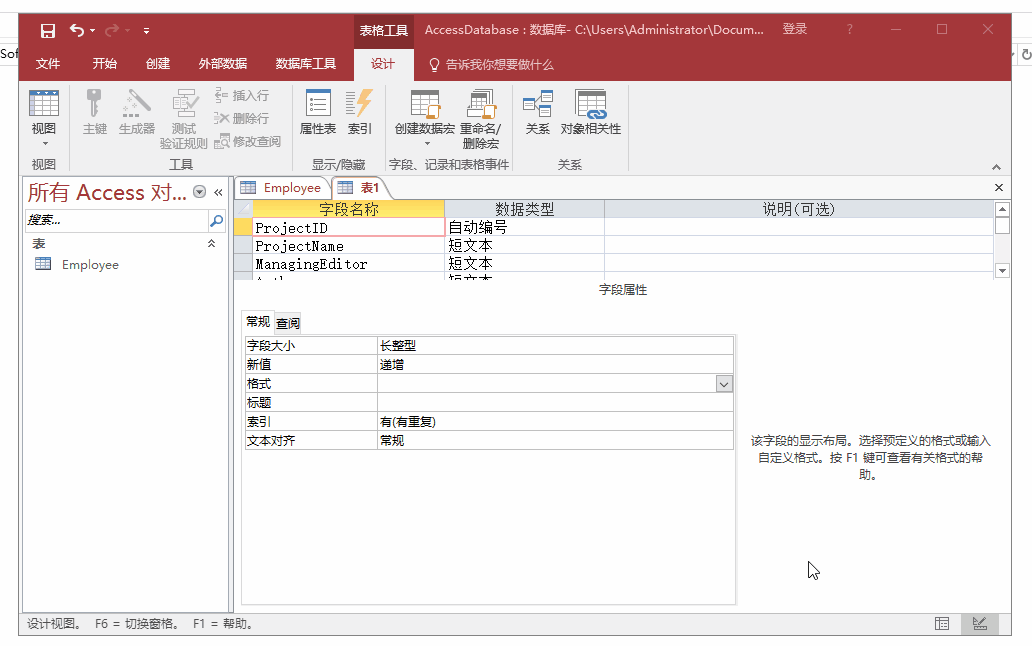The image size is (1032, 646).
Task: Expand the 格式 format dropdown arrow
Action: tap(724, 384)
